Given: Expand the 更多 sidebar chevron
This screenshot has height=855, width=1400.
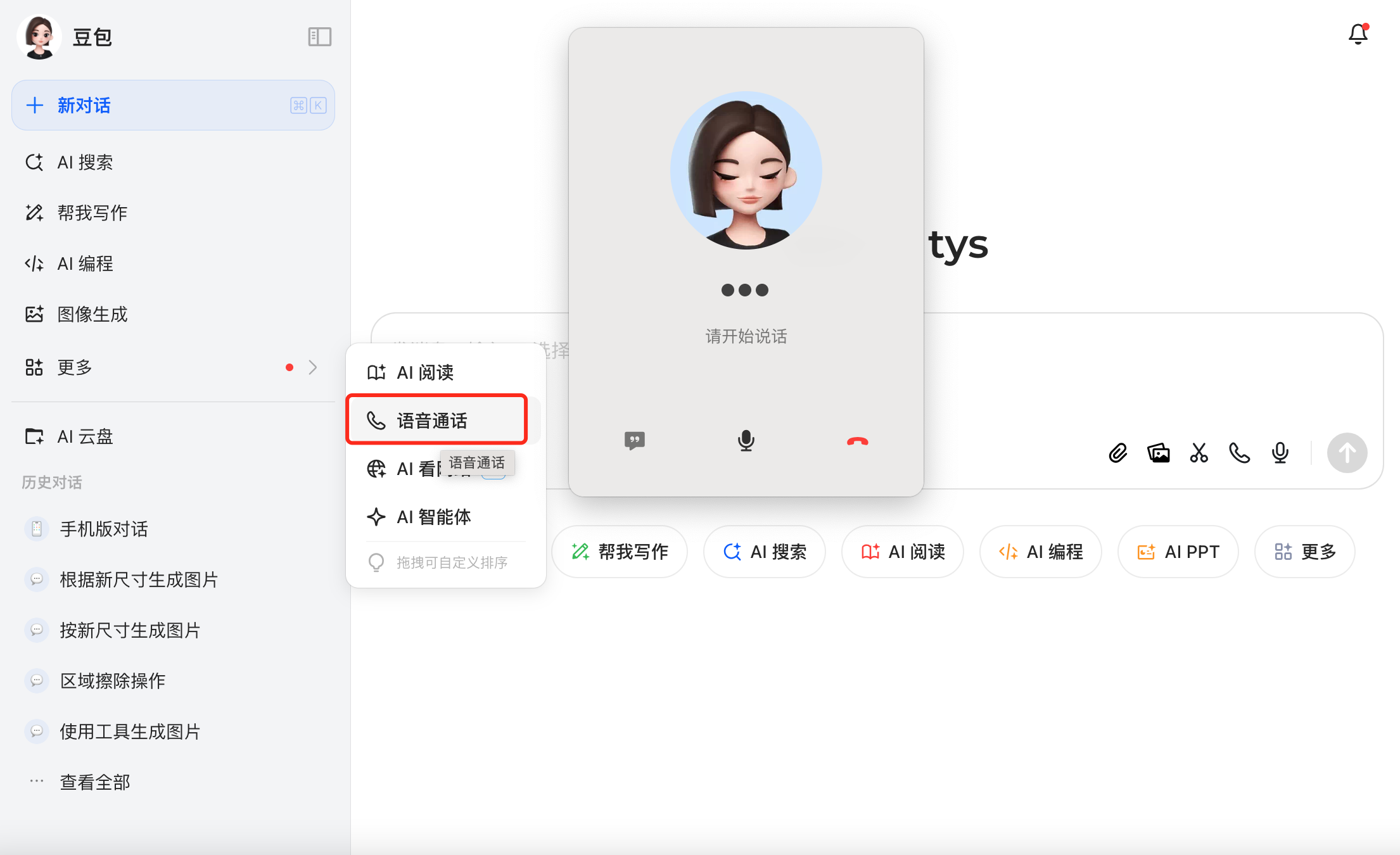Looking at the screenshot, I should point(313,367).
